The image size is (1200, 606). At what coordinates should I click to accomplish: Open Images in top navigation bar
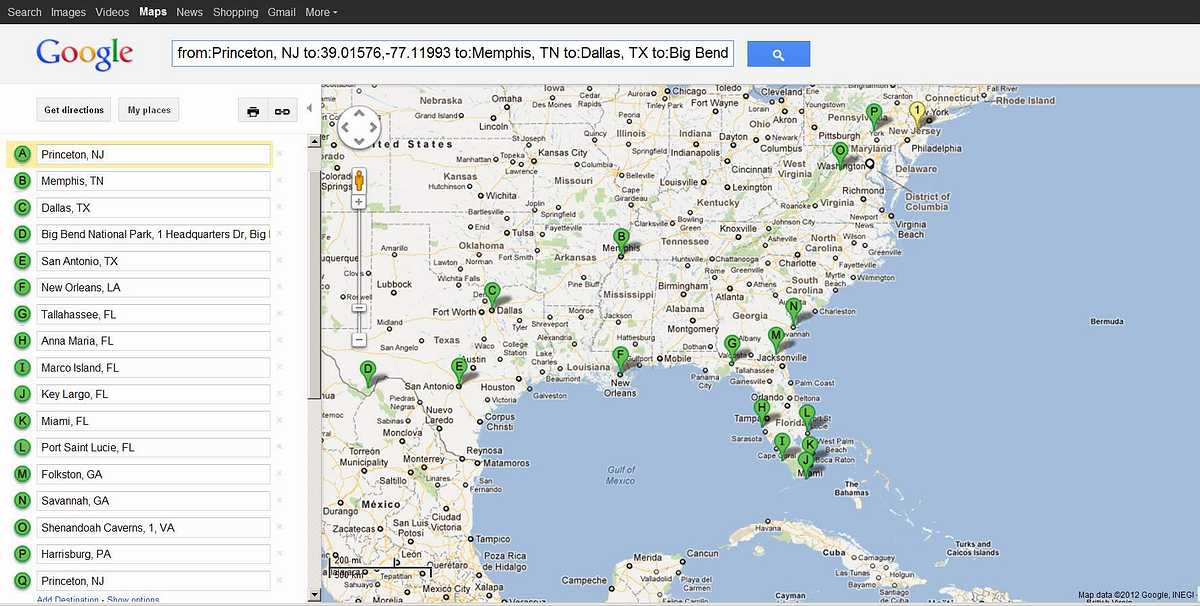(68, 12)
